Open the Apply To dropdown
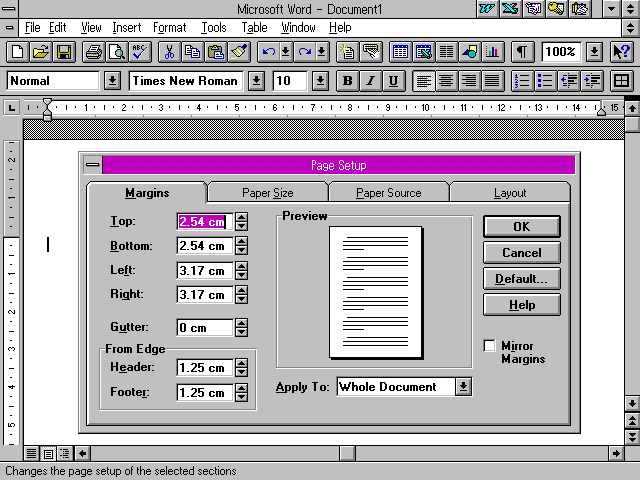This screenshot has height=480, width=640. [463, 386]
